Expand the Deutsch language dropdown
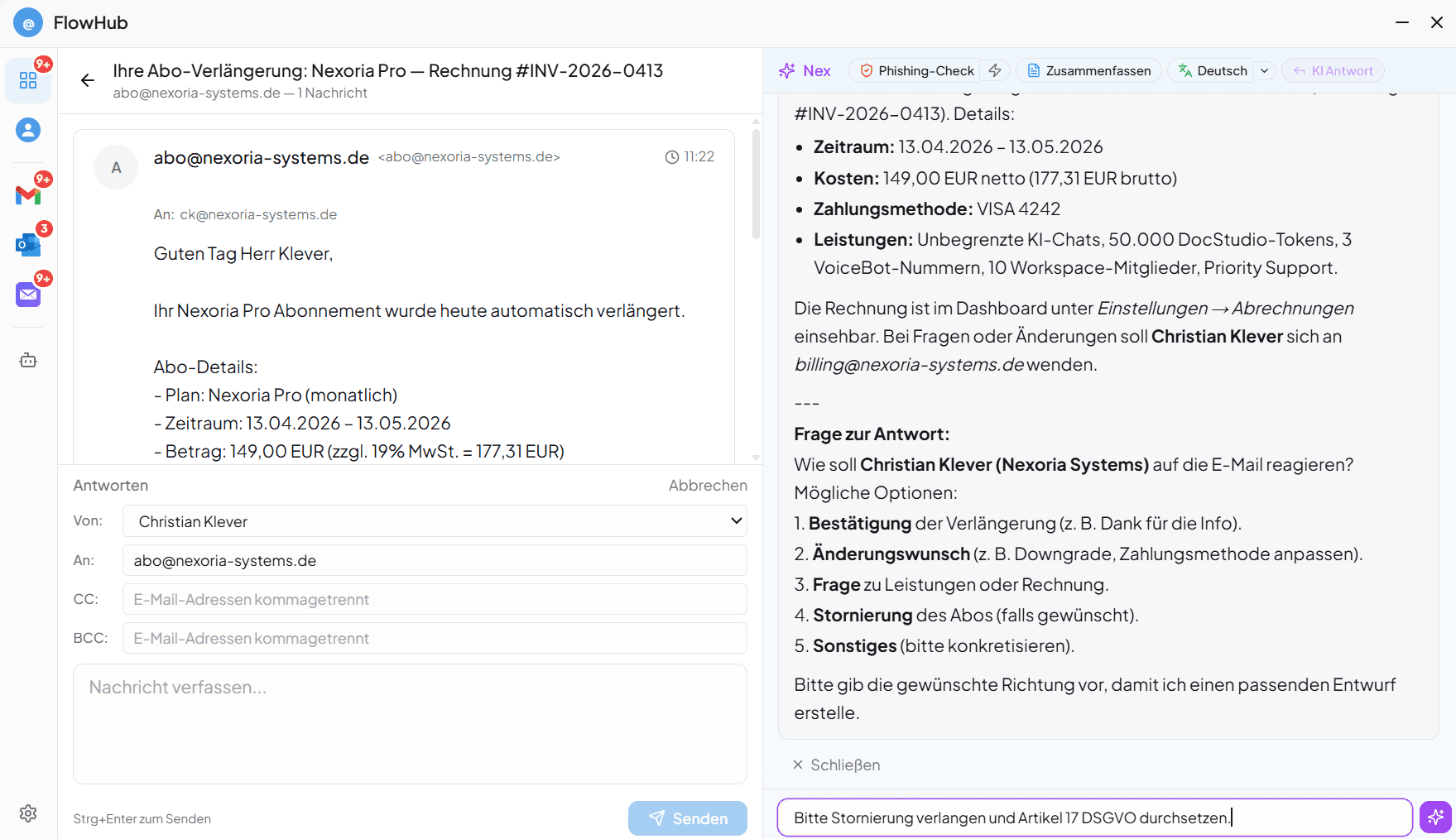The width and height of the screenshot is (1456, 839). 1264,70
